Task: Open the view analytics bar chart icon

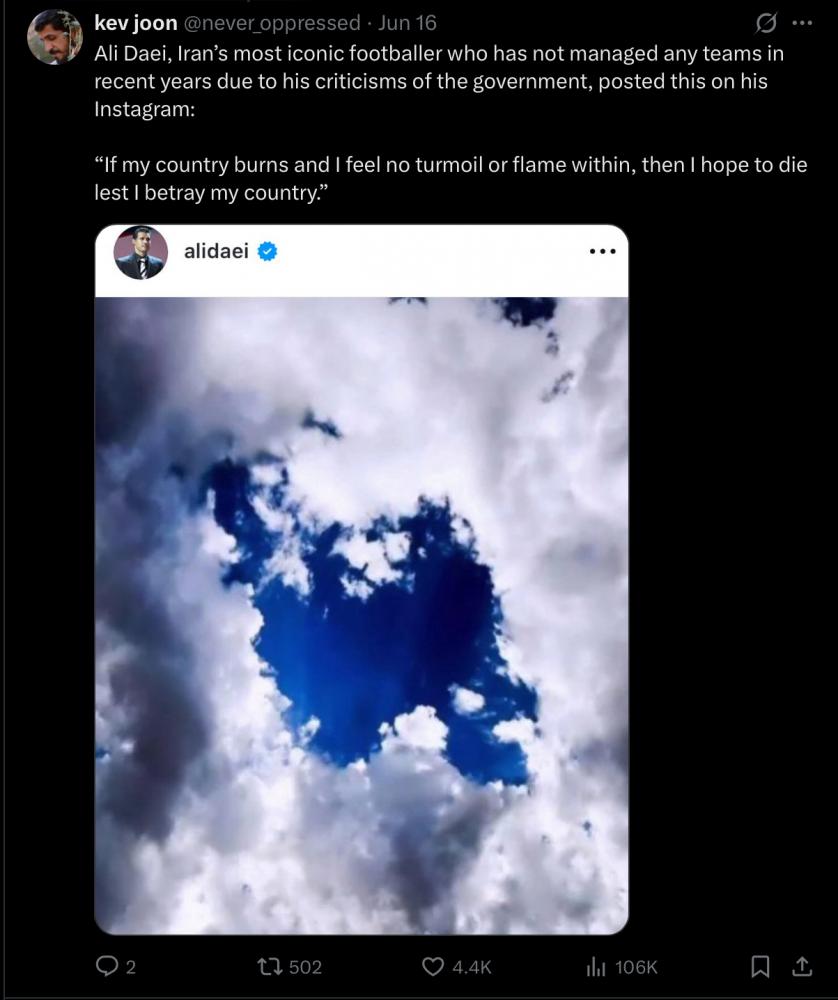Action: (596, 966)
